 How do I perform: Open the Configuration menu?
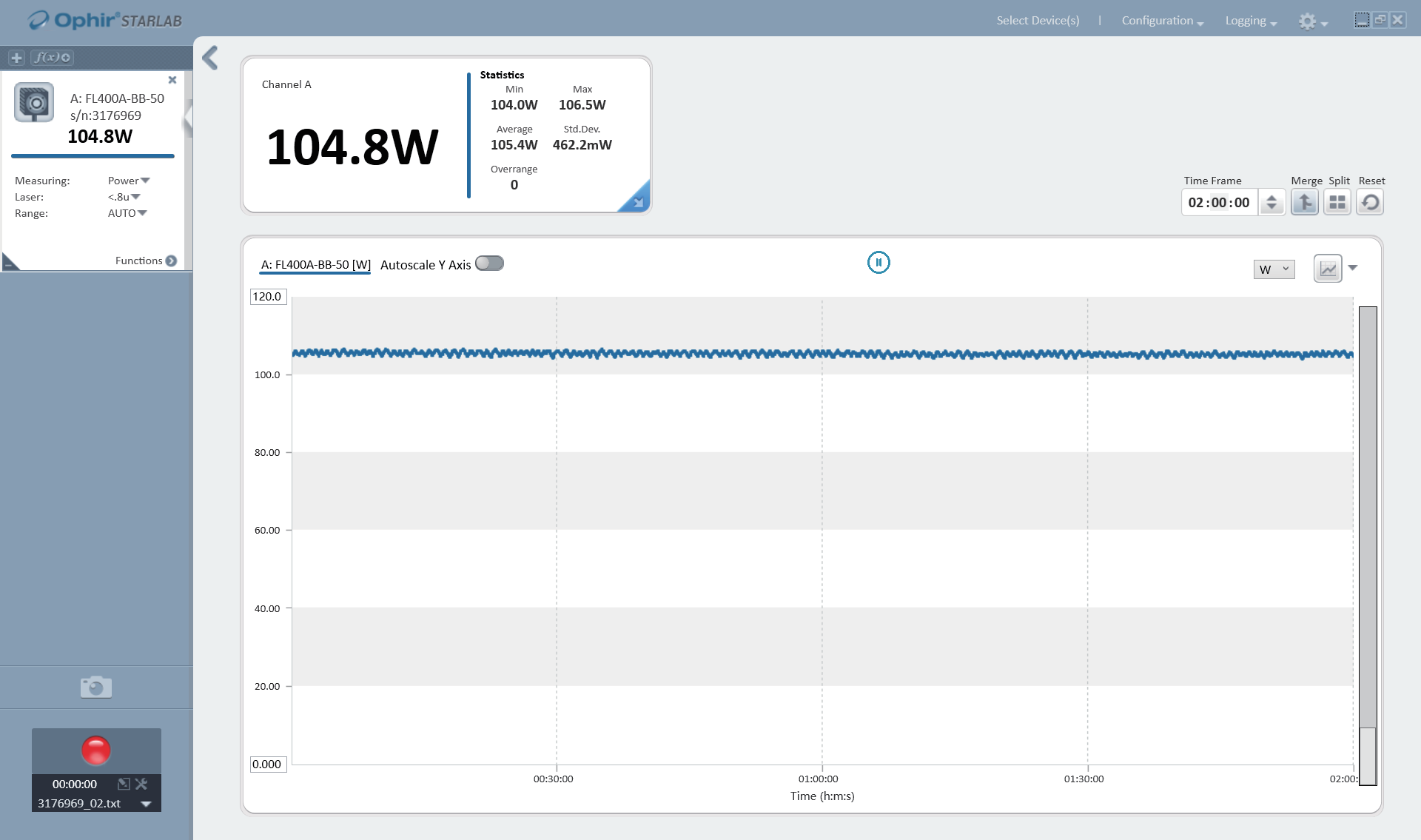[1162, 21]
